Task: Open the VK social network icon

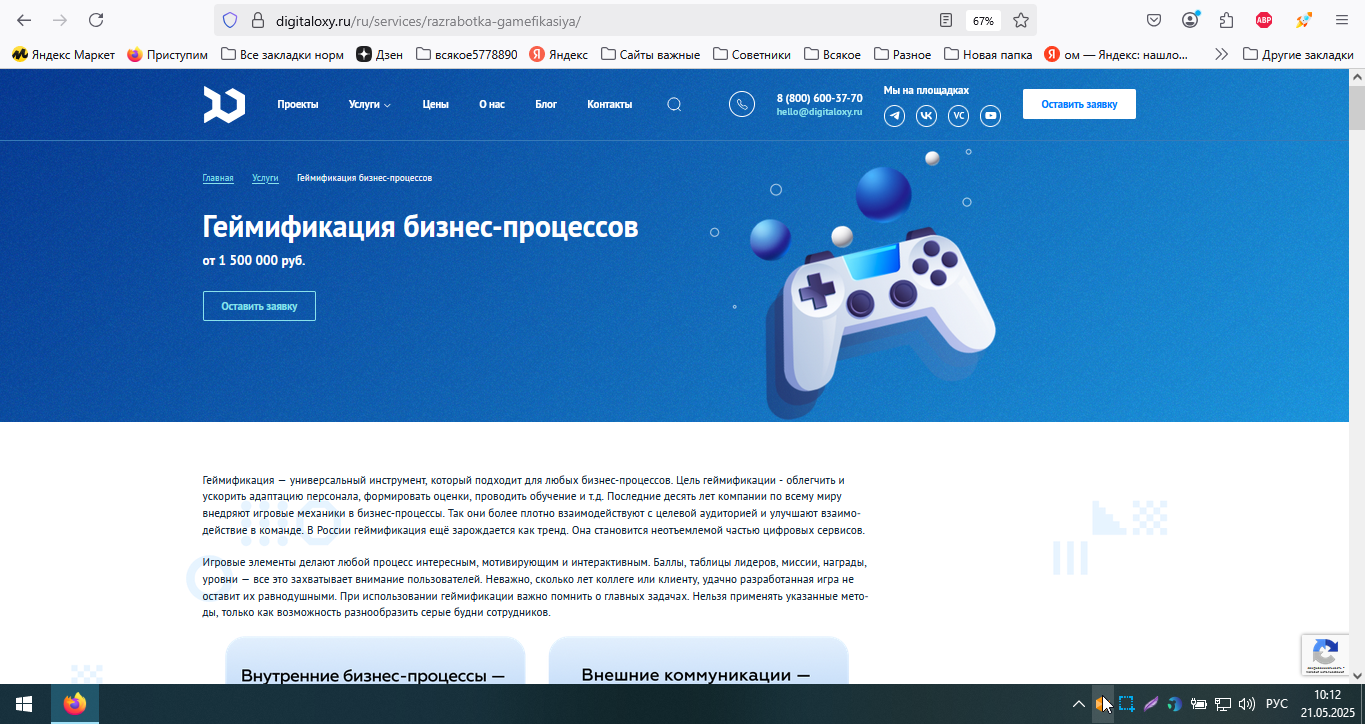Action: tap(927, 116)
